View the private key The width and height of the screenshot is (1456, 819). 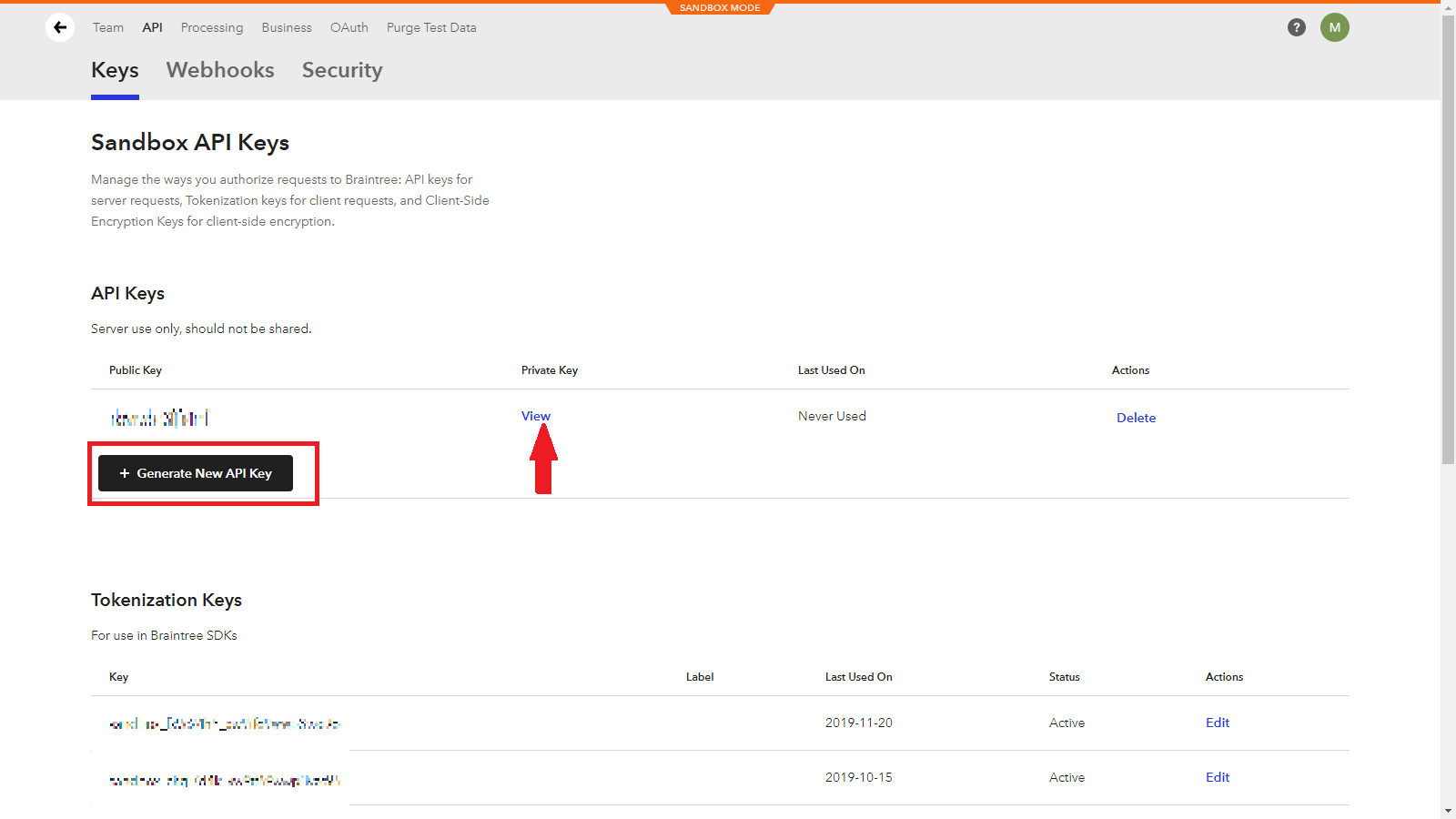click(x=536, y=416)
